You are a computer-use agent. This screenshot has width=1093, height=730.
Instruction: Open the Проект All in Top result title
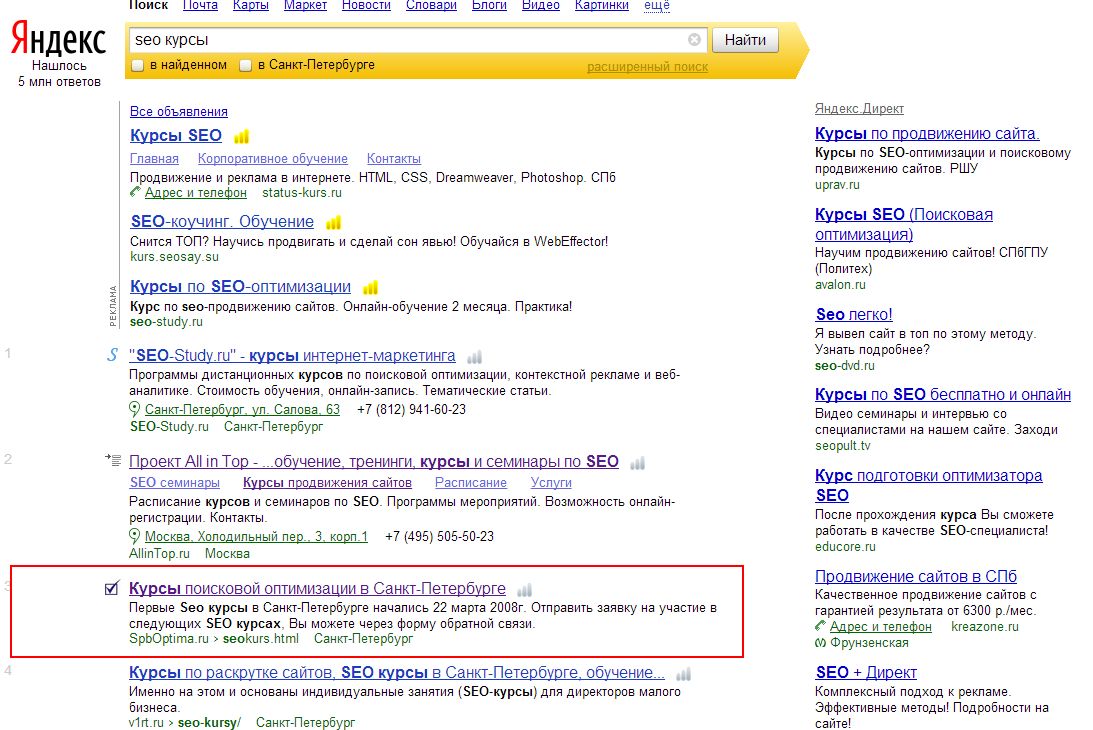click(374, 462)
